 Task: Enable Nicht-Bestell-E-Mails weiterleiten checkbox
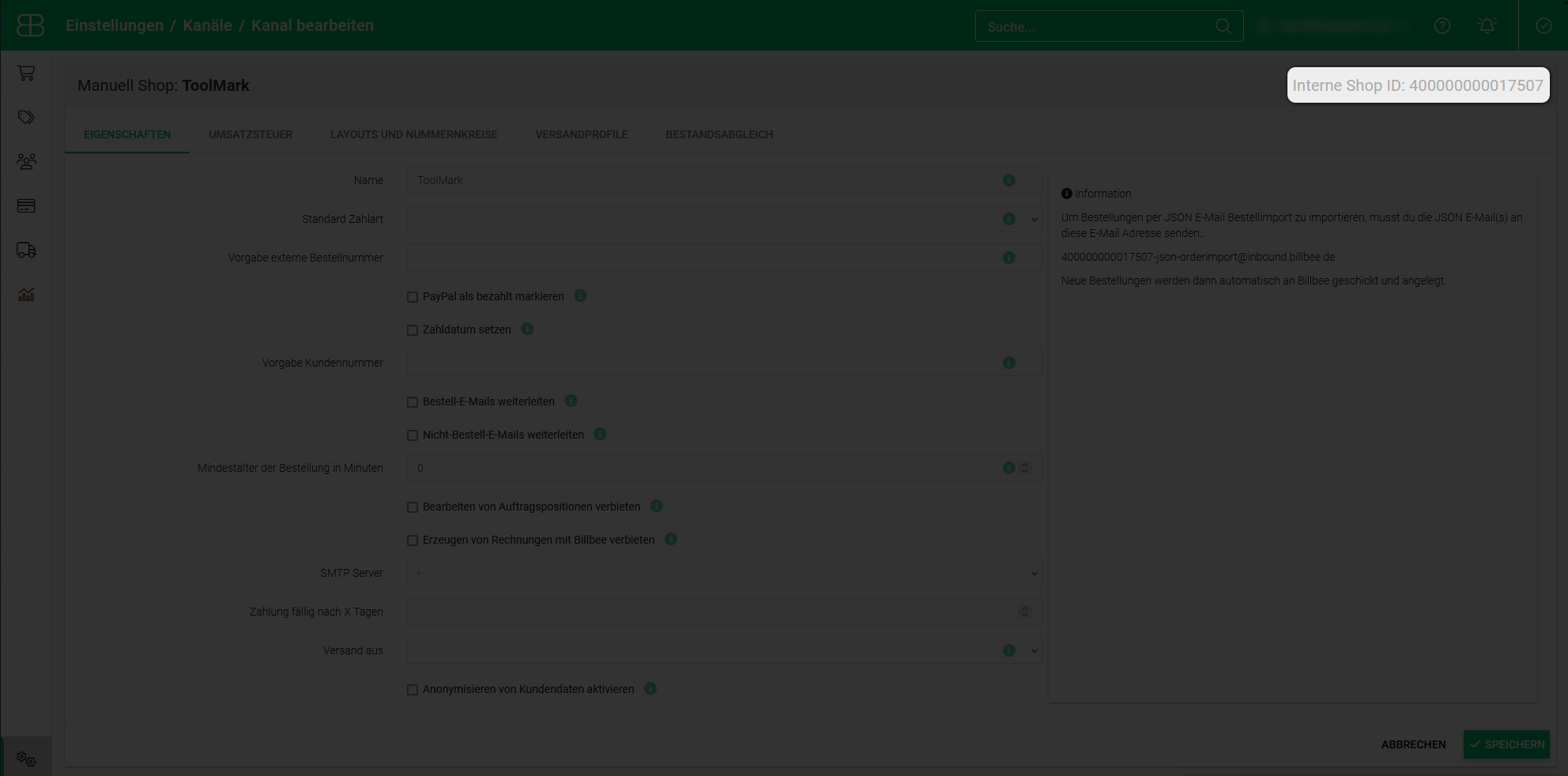413,435
